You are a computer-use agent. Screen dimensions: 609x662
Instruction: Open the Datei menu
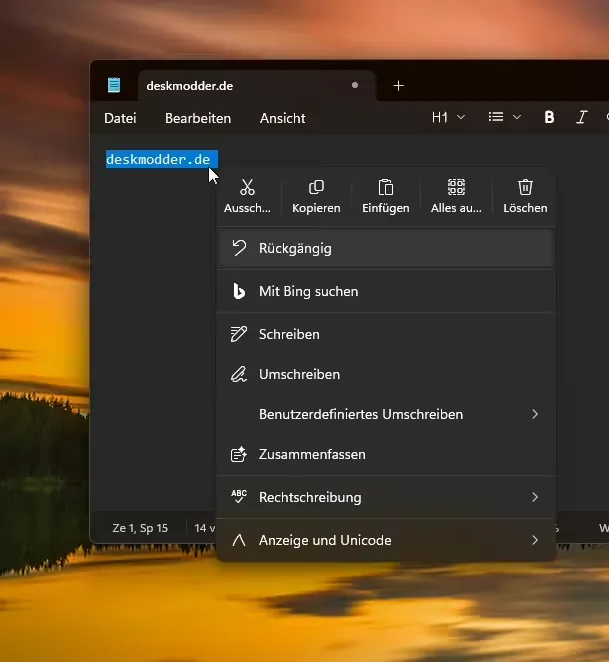[x=120, y=118]
